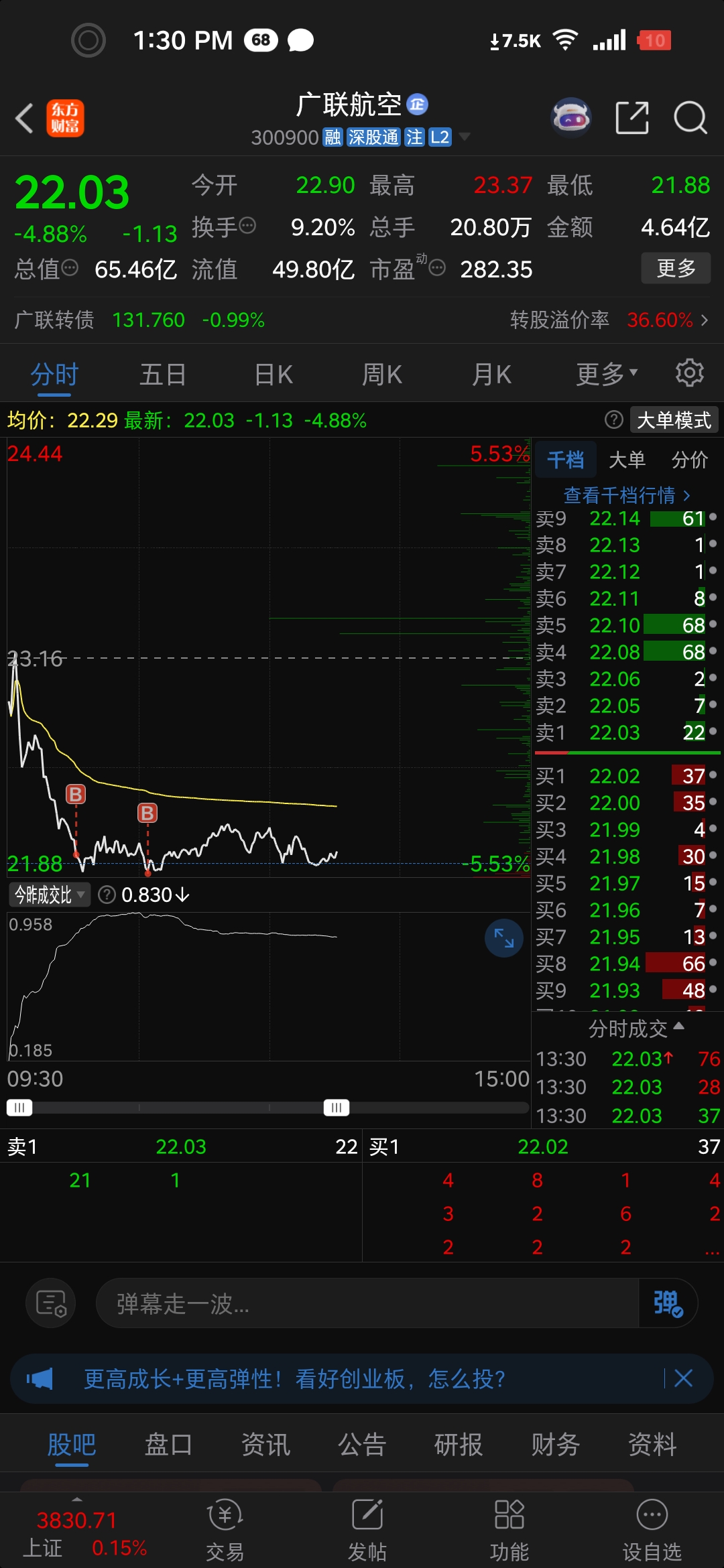Toggle 大单模式 mode
This screenshot has height=1568, width=724.
click(x=674, y=420)
